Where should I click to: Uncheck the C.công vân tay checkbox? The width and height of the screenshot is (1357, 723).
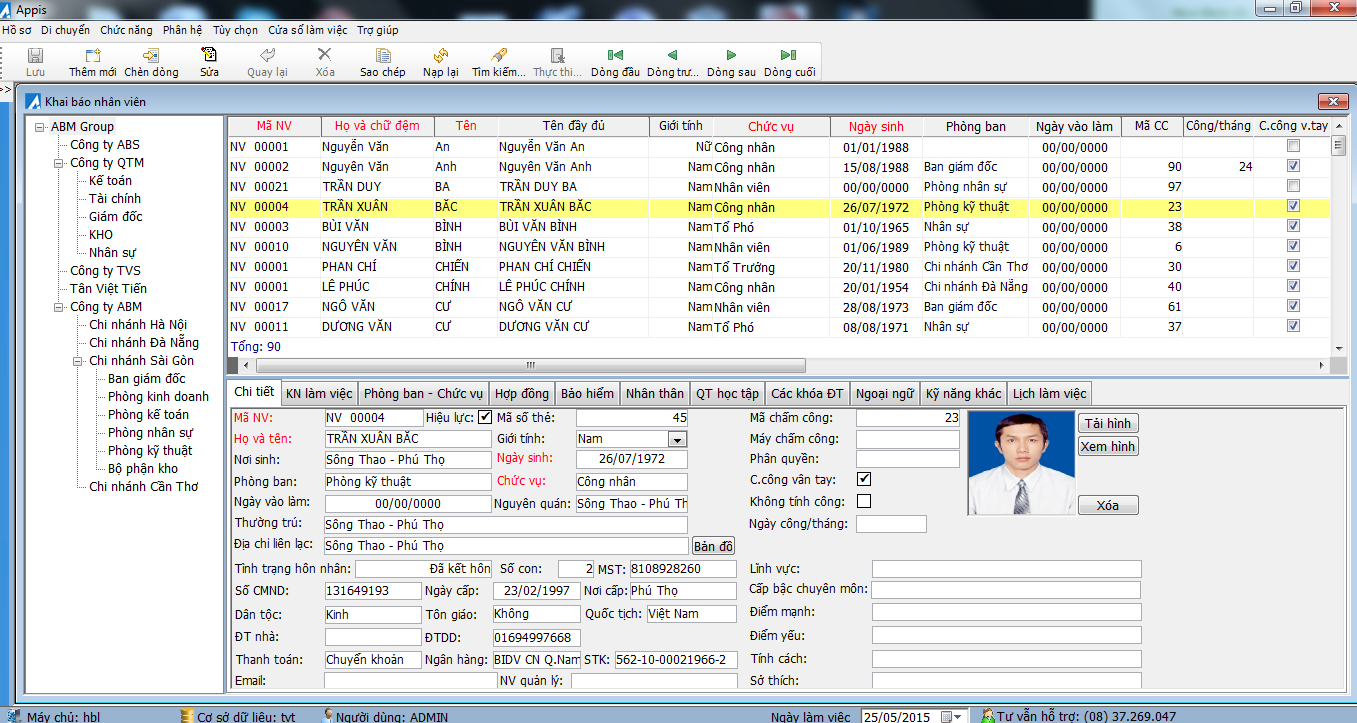pos(864,479)
